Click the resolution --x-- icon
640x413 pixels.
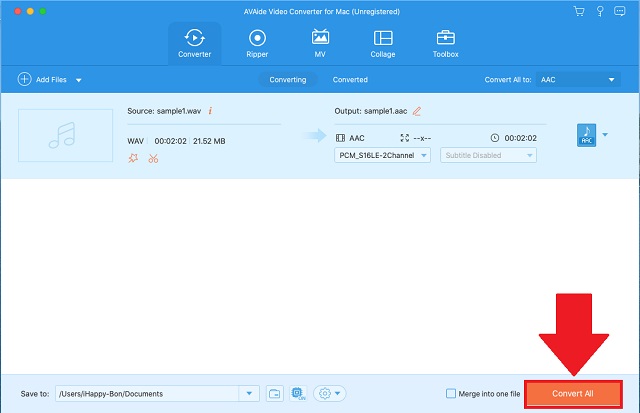[x=404, y=138]
